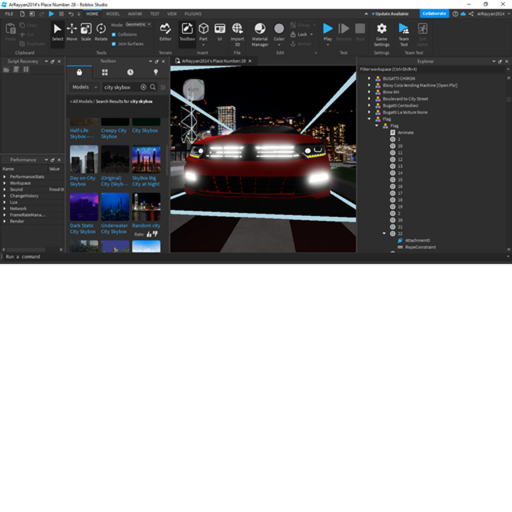Toggle the Join Surfaces checkbox

coord(114,44)
